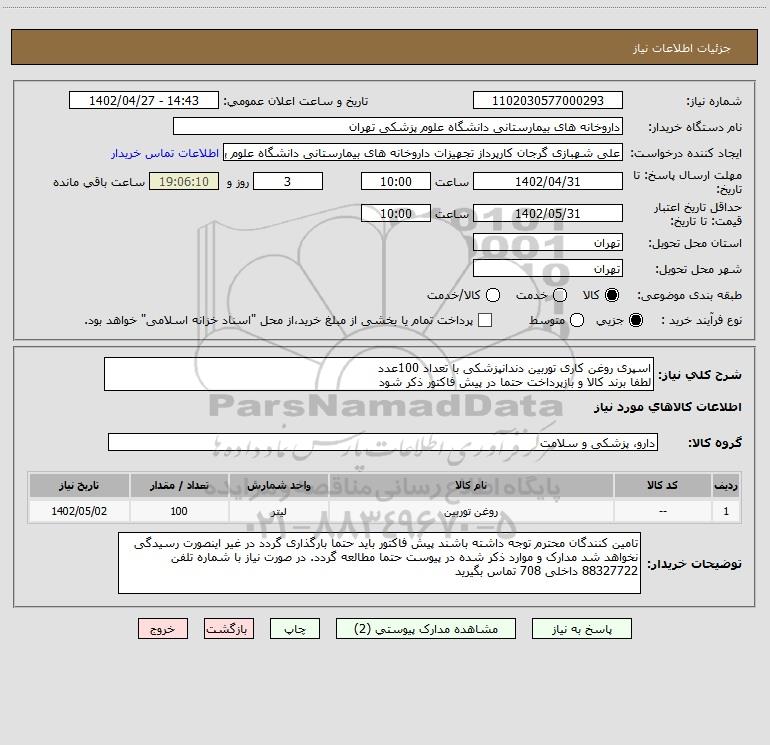Click the اطلاعات کالاهای مورد نیاز heading
The image size is (770, 745).
click(668, 407)
